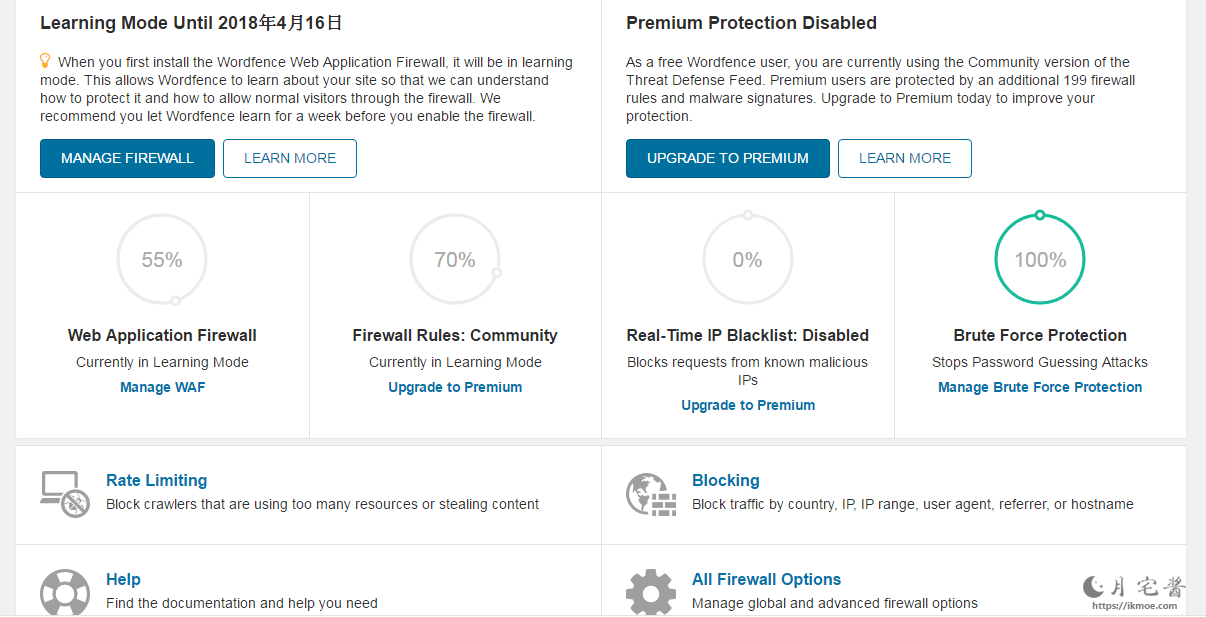Click Learn More beside Manage Firewall
The width and height of the screenshot is (1206, 617).
[x=290, y=158]
